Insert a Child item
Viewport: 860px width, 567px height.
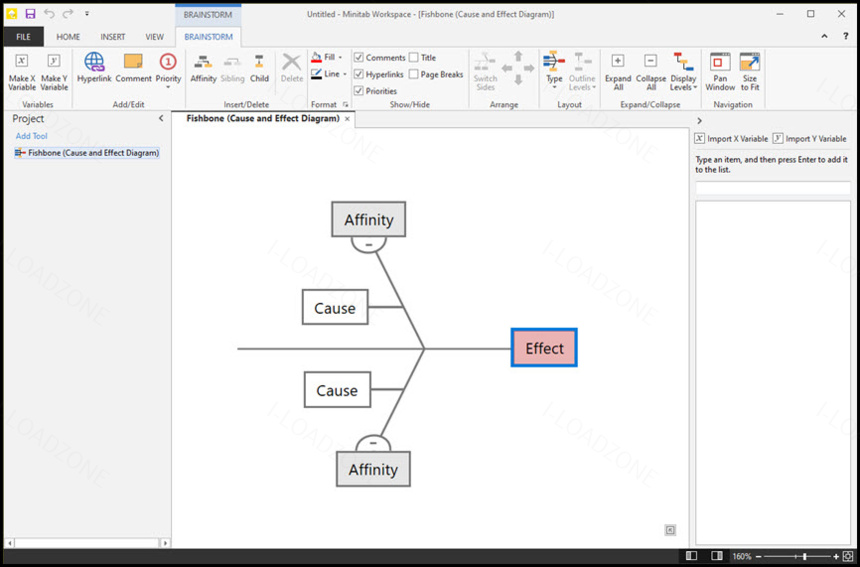(259, 68)
